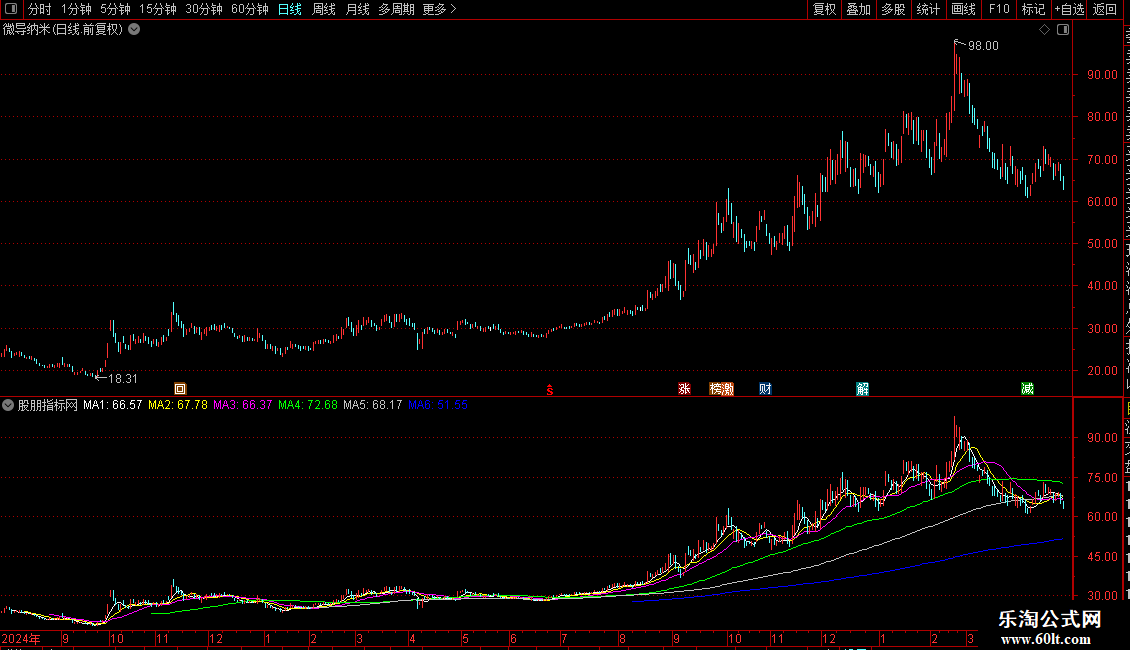This screenshot has height=650, width=1130.
Task: Click the 复权 adjustment button
Action: pos(824,9)
